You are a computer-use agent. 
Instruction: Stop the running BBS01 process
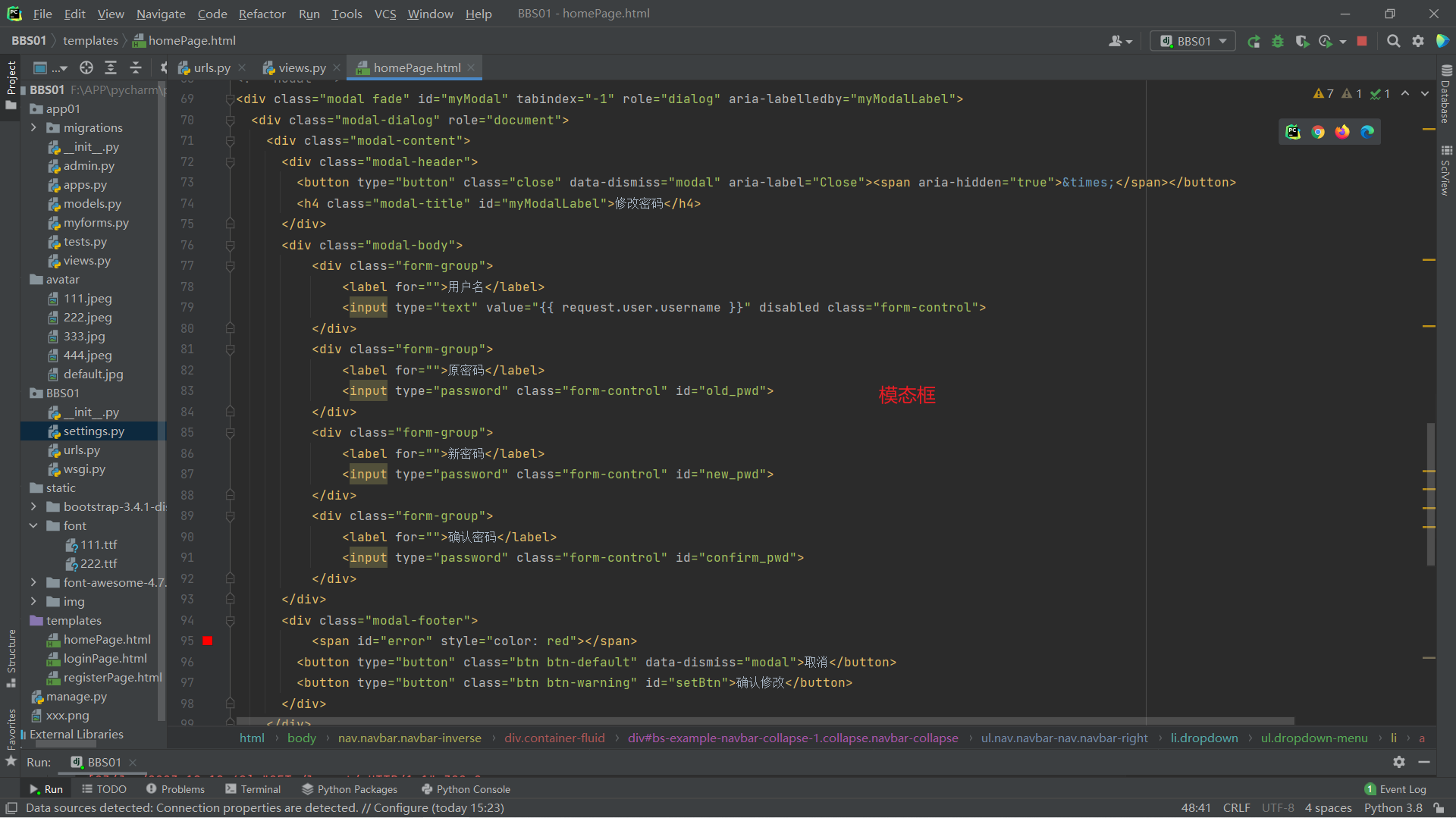[1362, 41]
